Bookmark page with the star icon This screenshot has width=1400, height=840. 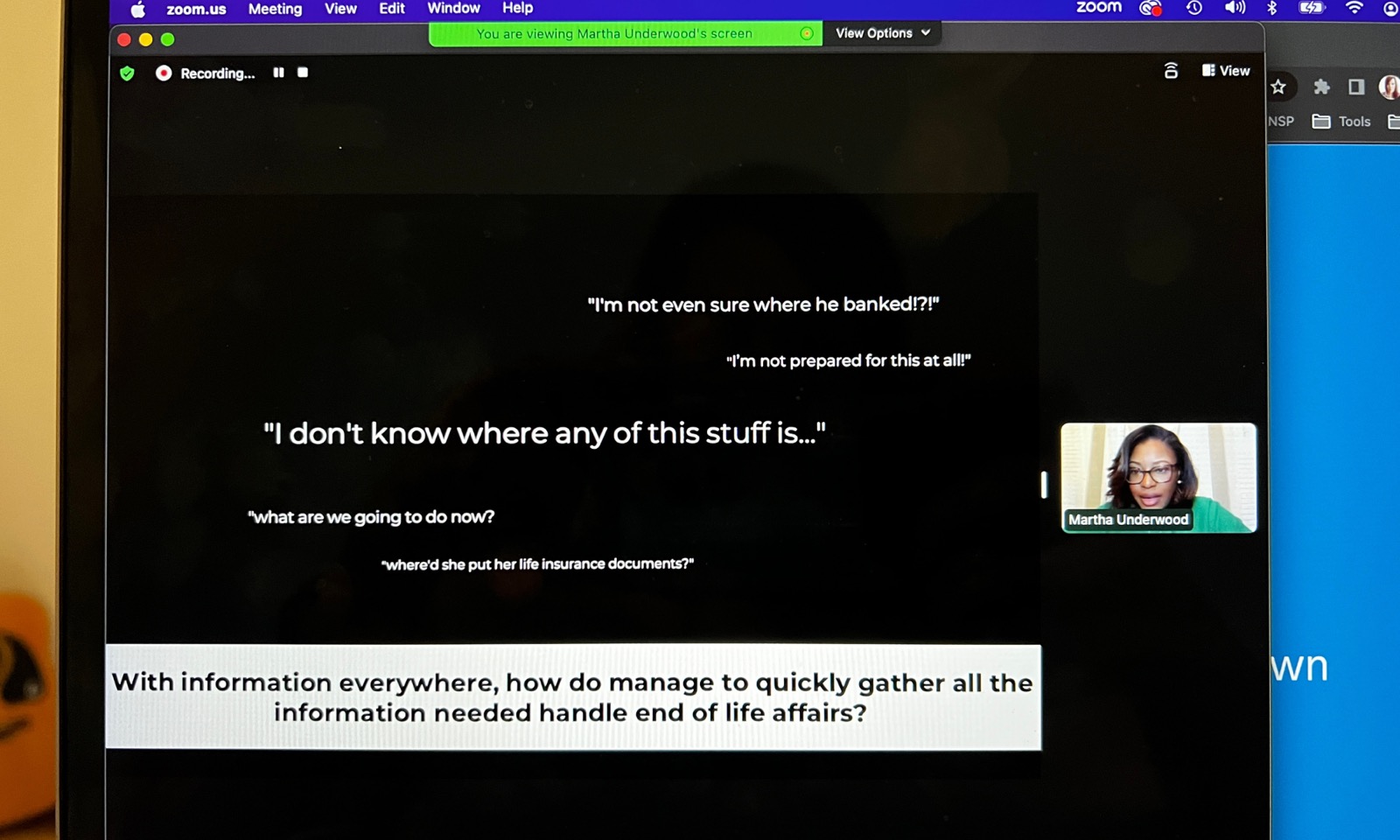point(1278,87)
